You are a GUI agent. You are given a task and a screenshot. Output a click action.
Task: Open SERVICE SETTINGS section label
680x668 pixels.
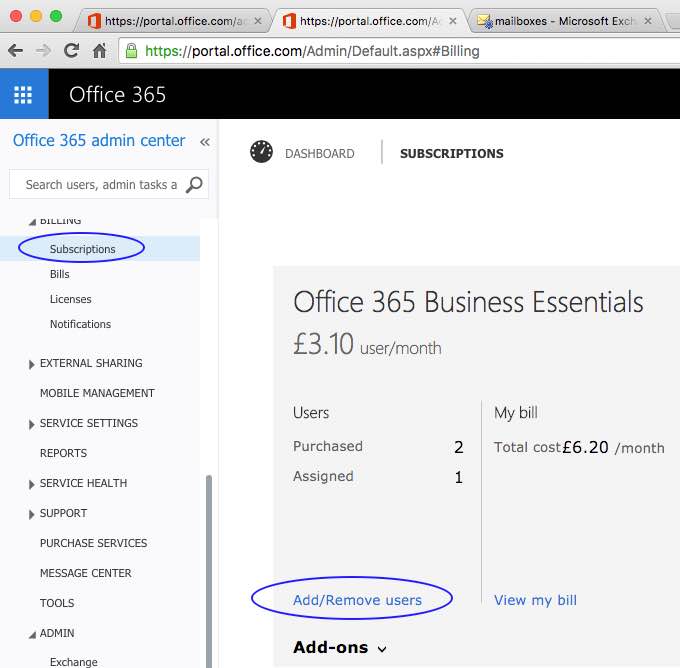[88, 423]
